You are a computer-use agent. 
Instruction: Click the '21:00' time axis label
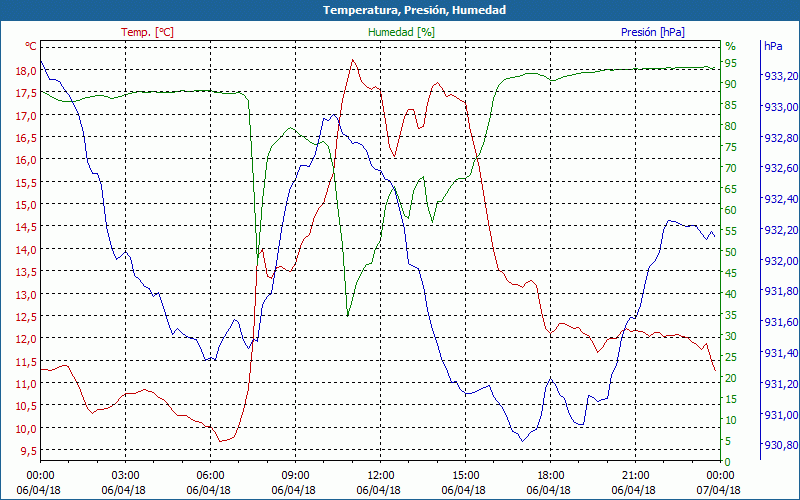point(635,475)
